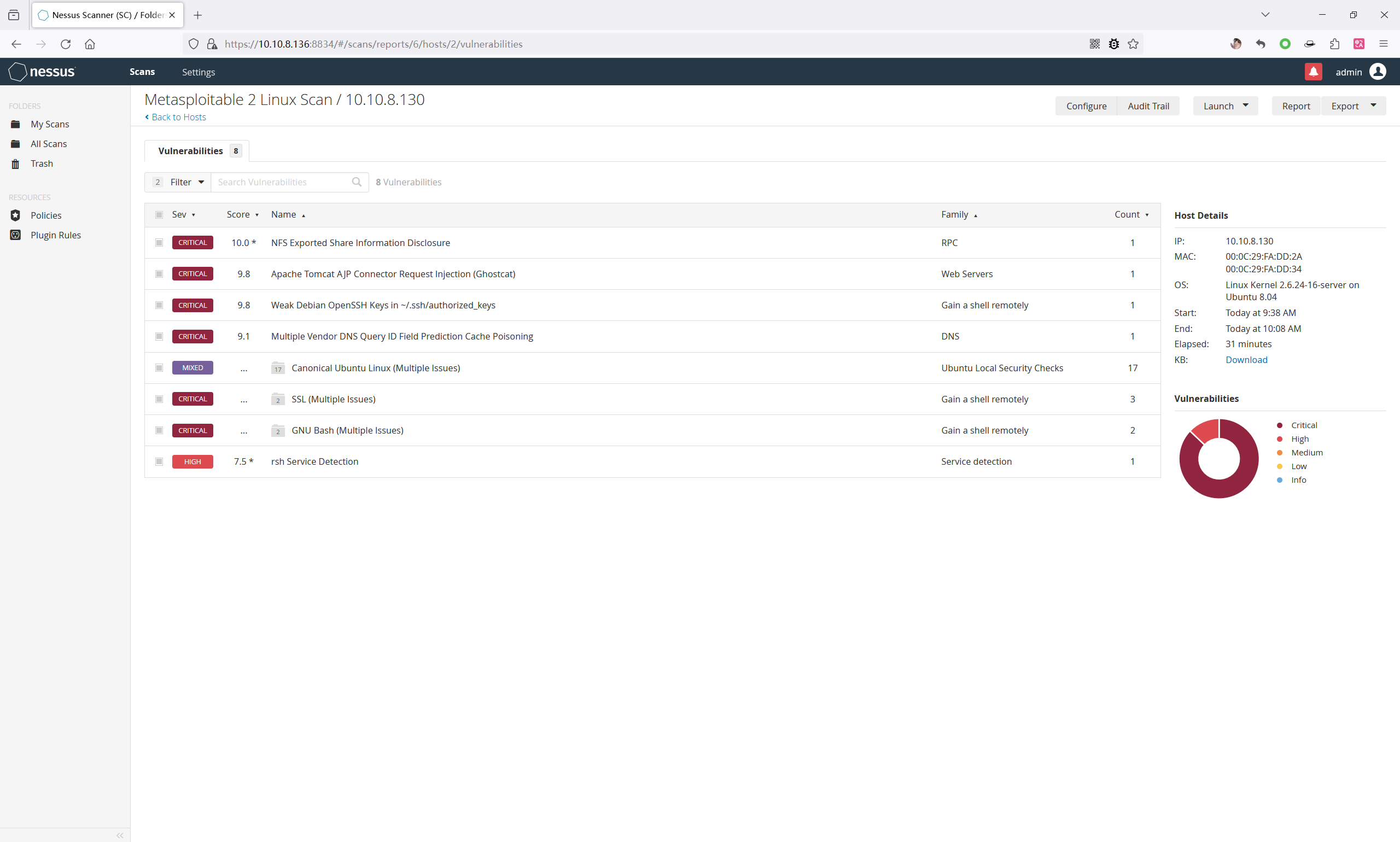Check the rsh Service Detection row checkbox

point(159,462)
